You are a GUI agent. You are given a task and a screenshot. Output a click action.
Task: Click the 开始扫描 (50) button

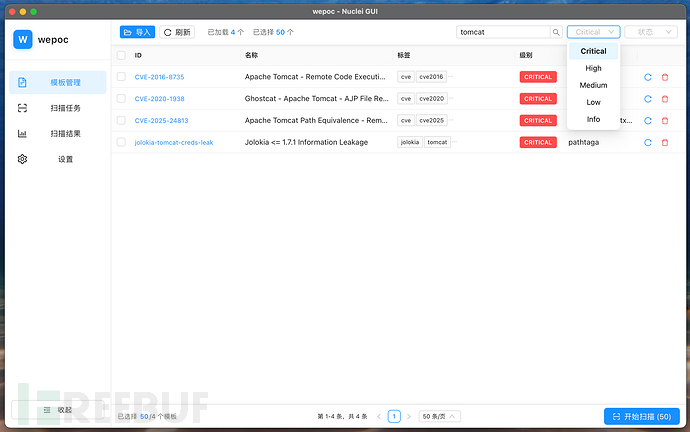(642, 416)
